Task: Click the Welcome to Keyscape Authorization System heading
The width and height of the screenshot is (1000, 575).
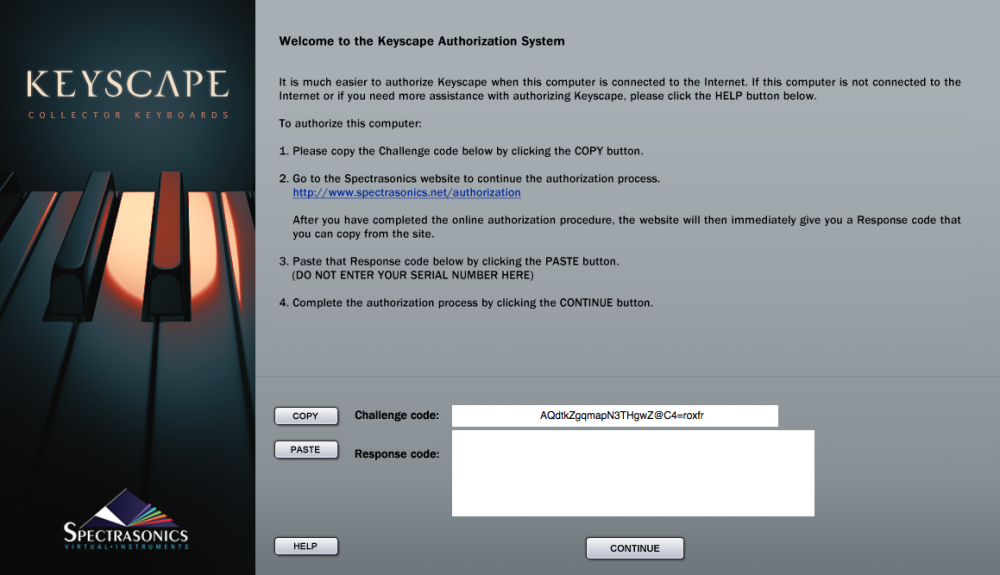Action: [422, 41]
